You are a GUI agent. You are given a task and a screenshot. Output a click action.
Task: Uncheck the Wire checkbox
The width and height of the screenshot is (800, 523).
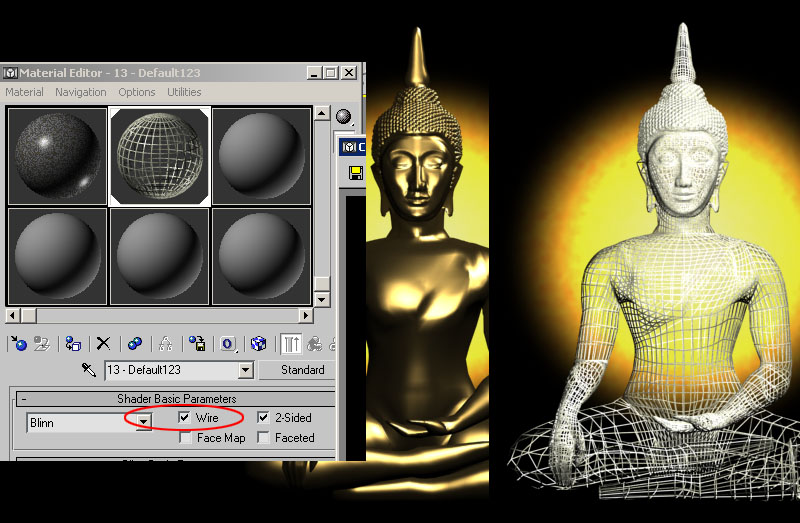(x=184, y=417)
